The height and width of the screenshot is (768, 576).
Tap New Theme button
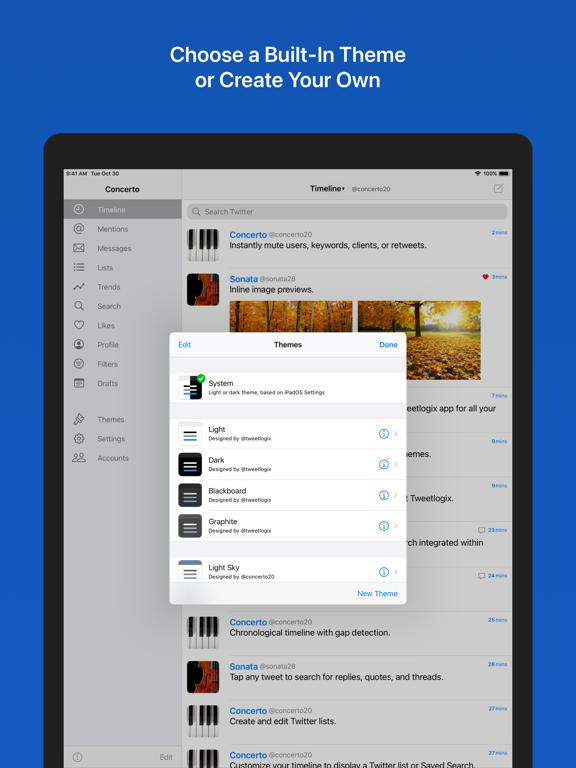378,593
